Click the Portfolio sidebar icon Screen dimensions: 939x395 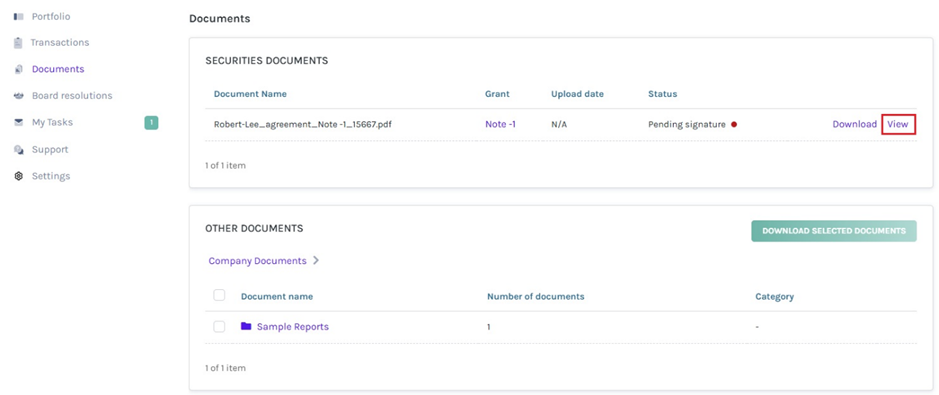[18, 17]
